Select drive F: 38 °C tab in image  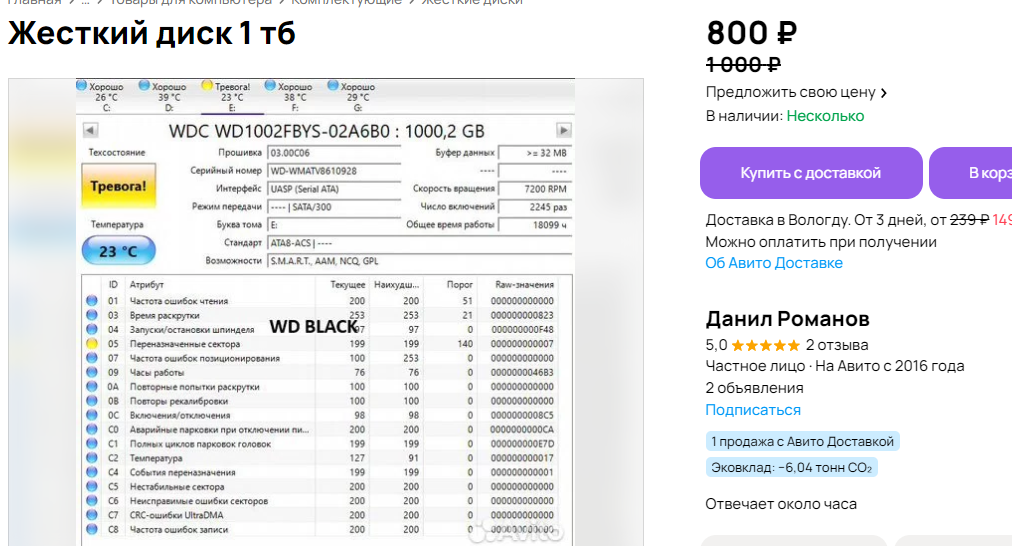[288, 97]
